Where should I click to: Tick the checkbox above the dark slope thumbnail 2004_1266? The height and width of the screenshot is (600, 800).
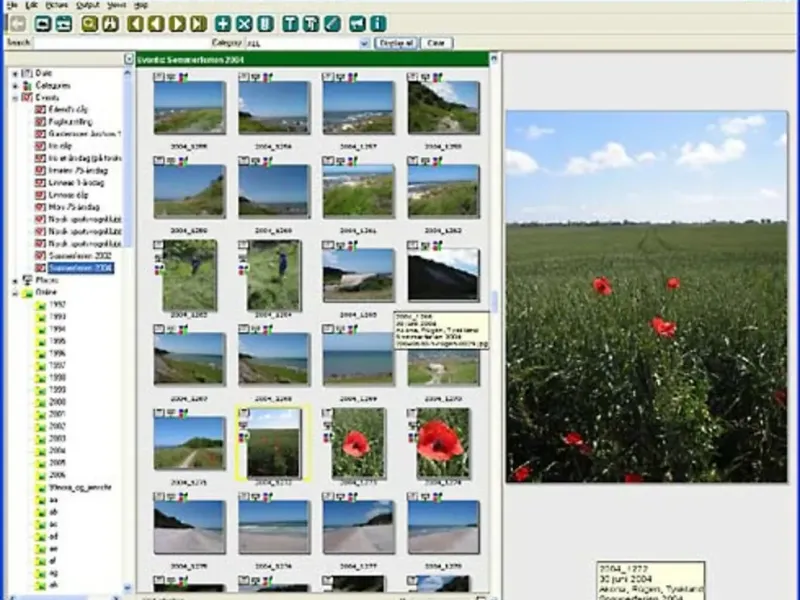click(x=412, y=245)
